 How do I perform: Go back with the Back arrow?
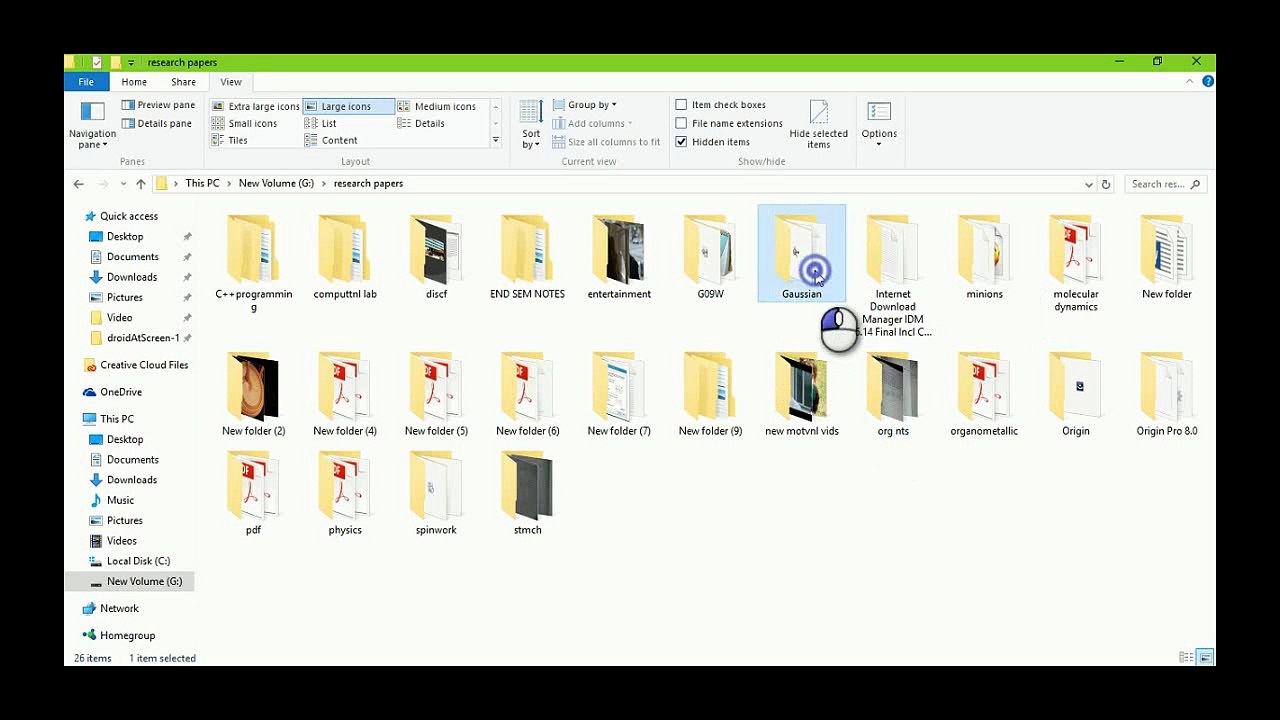coord(78,184)
